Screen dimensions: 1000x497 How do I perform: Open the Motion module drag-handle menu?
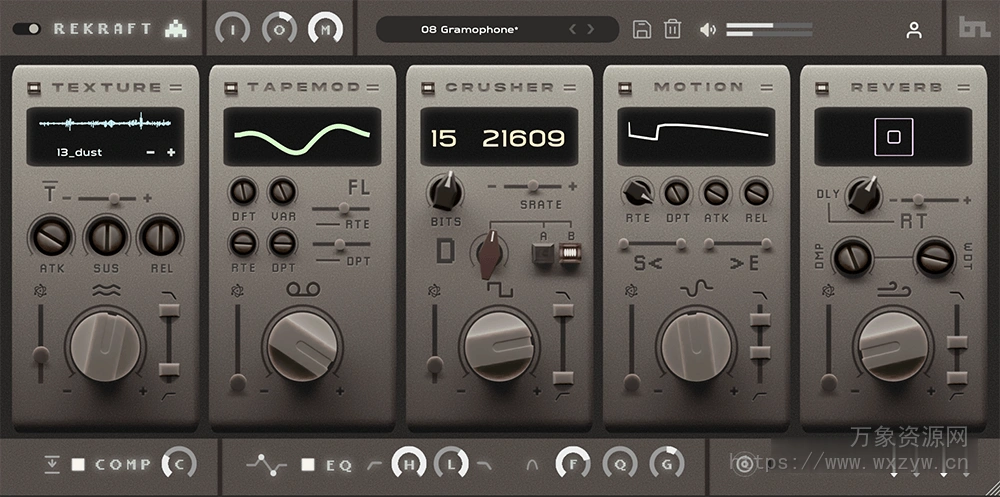point(765,88)
